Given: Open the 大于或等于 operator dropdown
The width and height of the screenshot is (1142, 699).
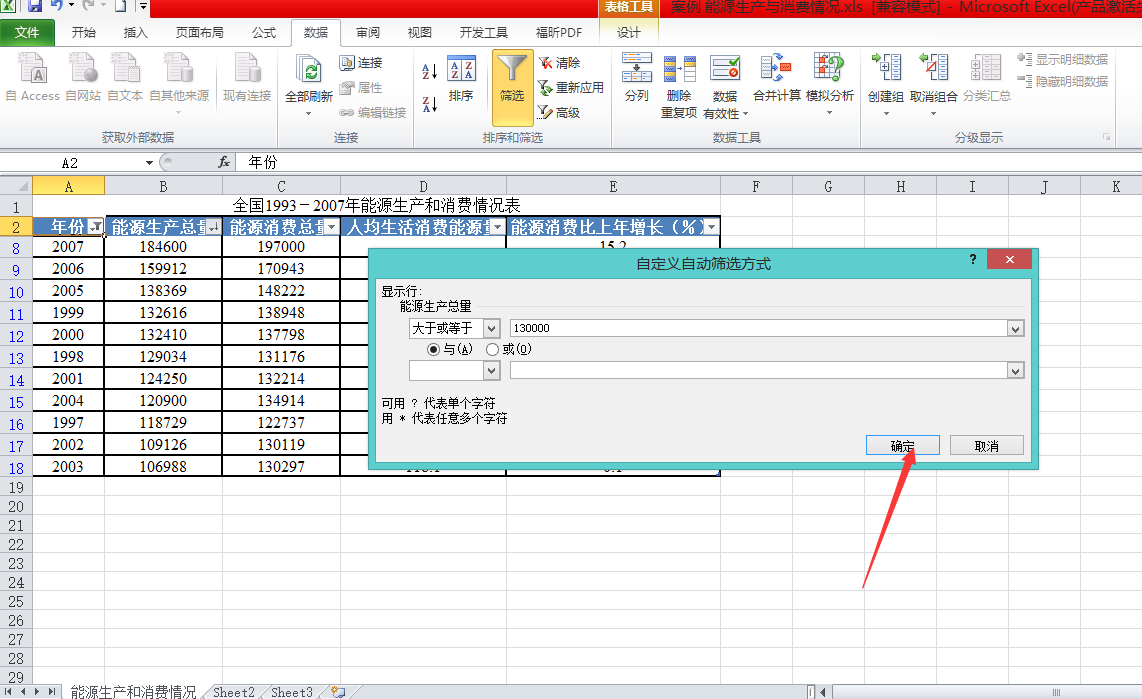Looking at the screenshot, I should [491, 328].
